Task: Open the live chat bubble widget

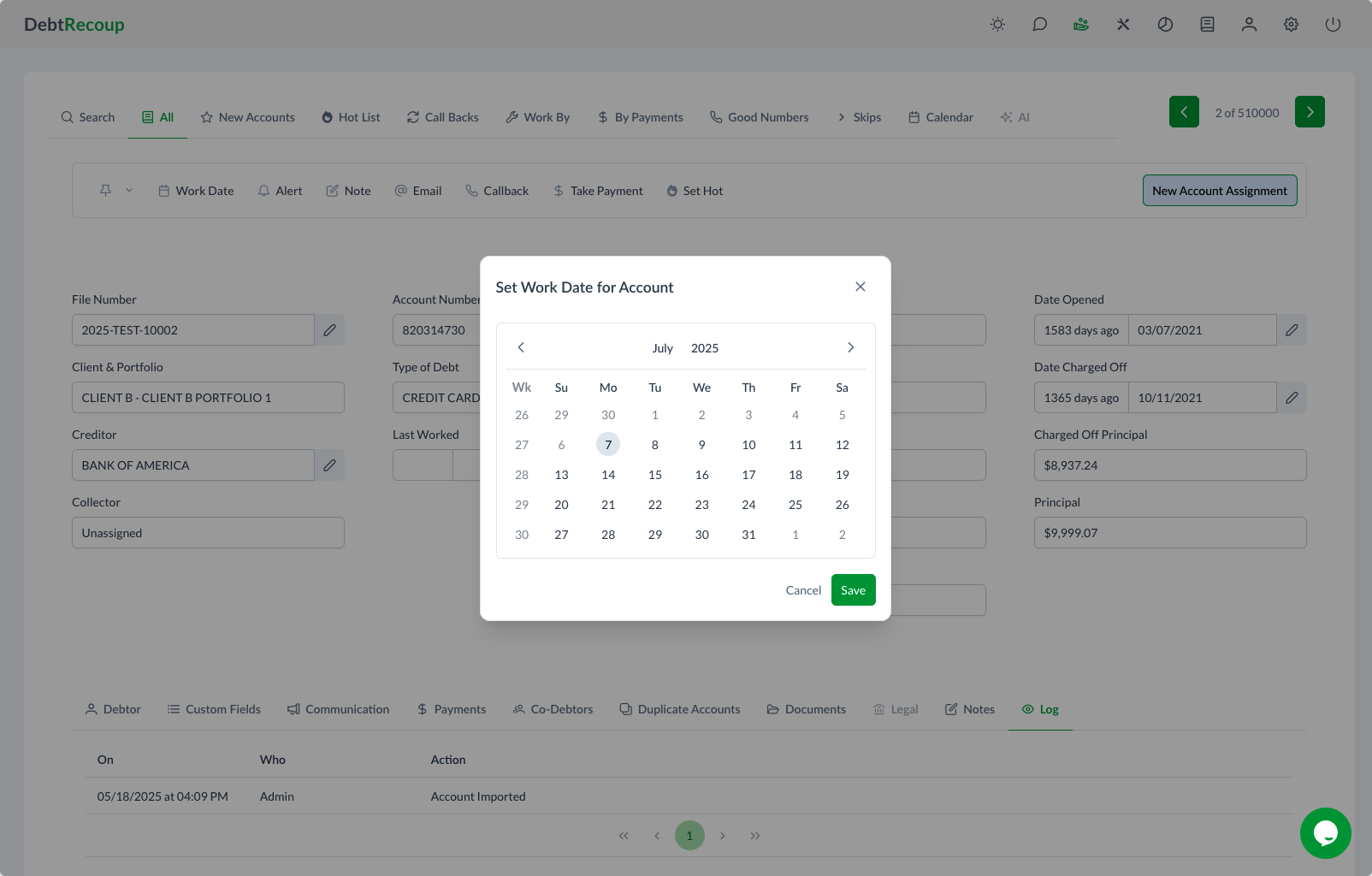Action: (1325, 833)
